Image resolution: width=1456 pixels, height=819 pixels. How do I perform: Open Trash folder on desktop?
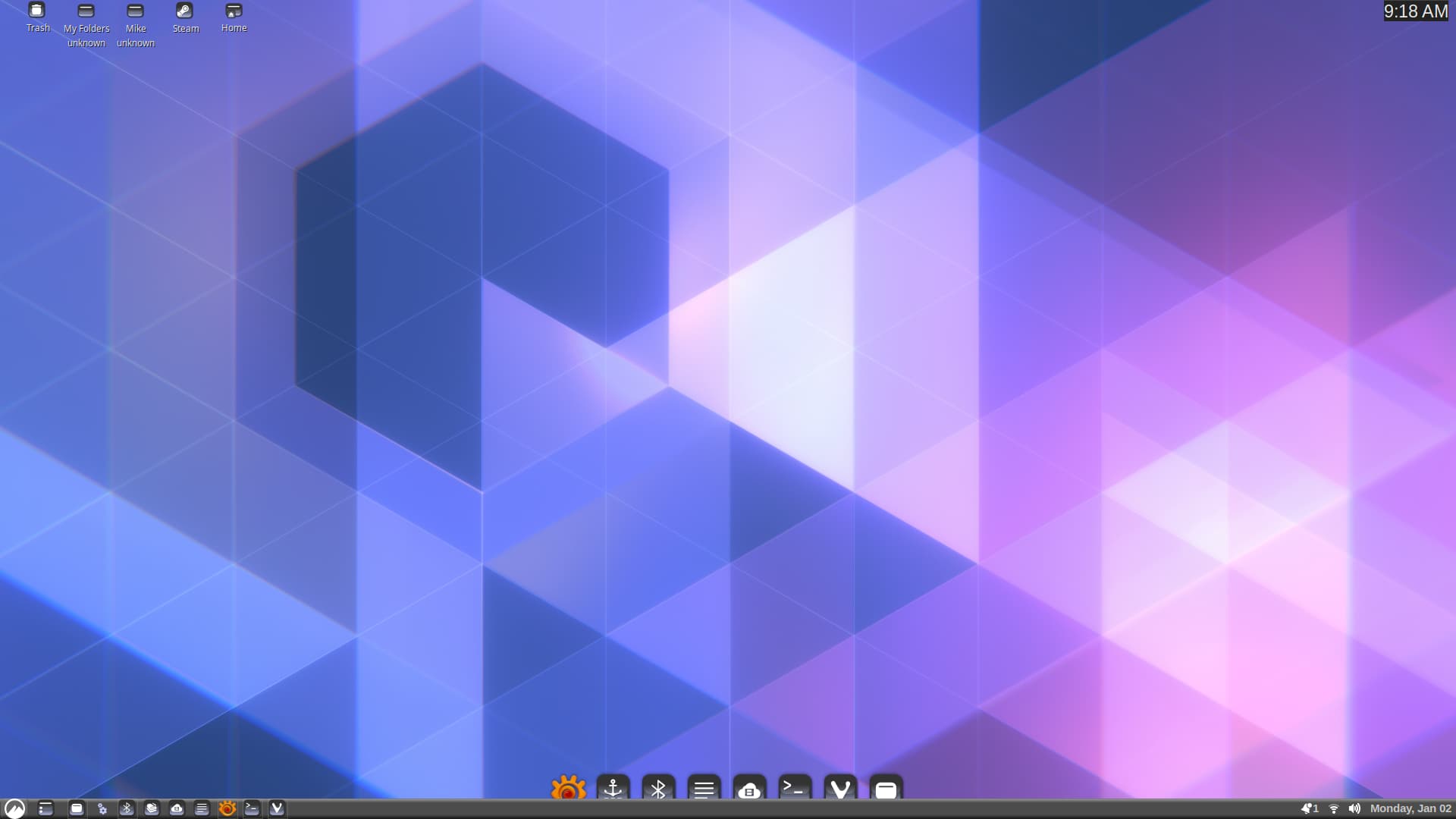pos(37,11)
